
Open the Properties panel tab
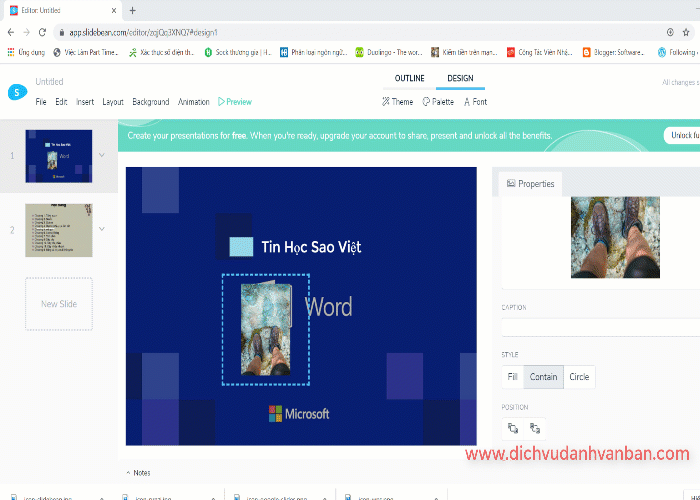[530, 184]
